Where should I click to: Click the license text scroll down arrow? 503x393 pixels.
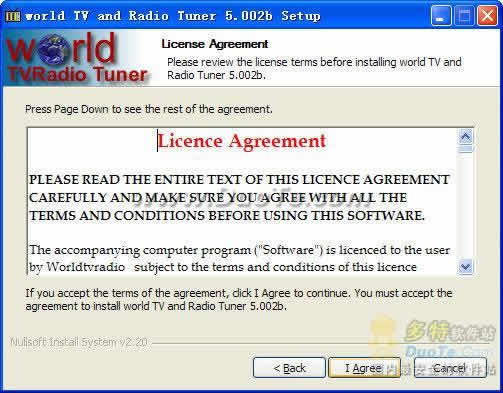(x=465, y=267)
